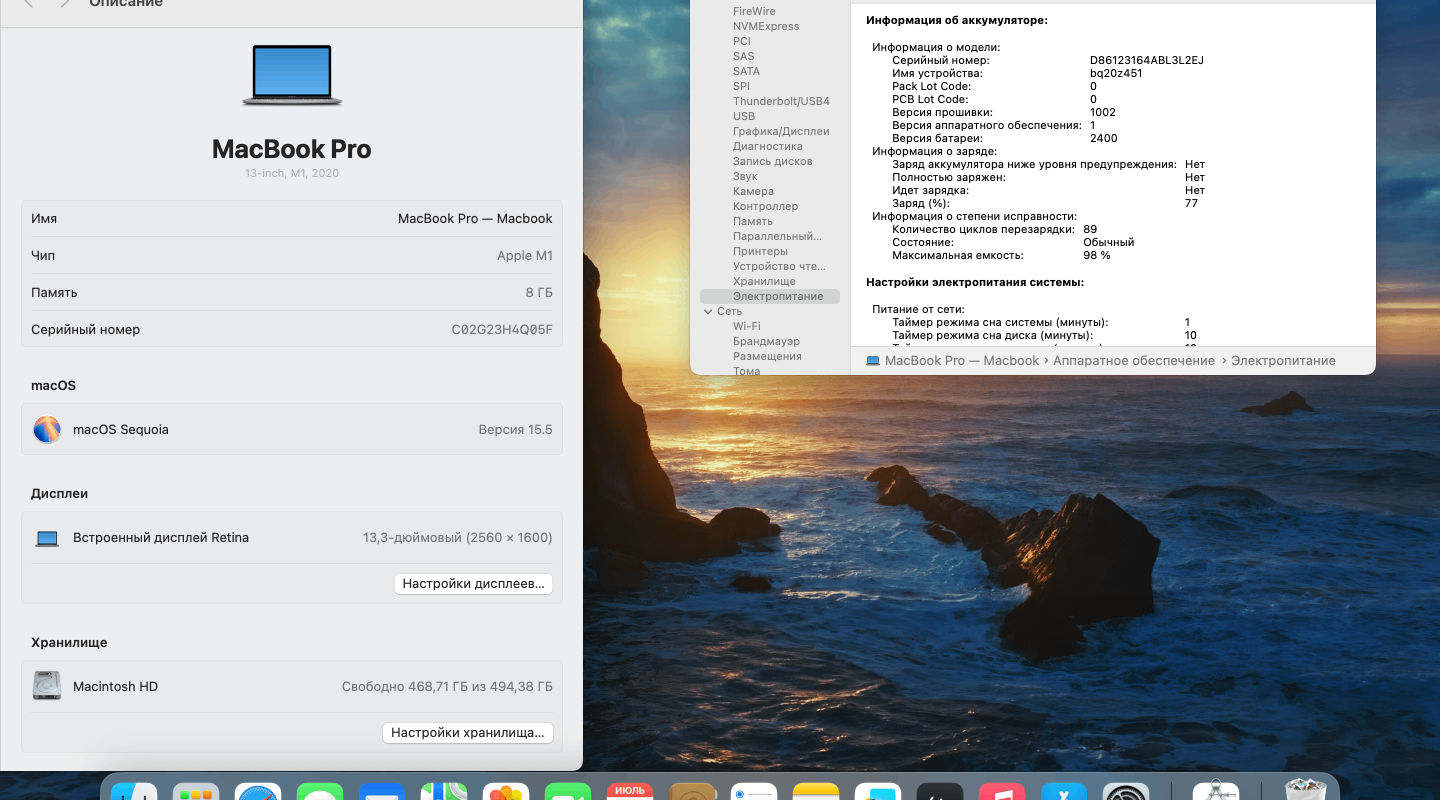Open the Calendar icon showing ИЮЛЬ
This screenshot has width=1440, height=800.
click(630, 792)
